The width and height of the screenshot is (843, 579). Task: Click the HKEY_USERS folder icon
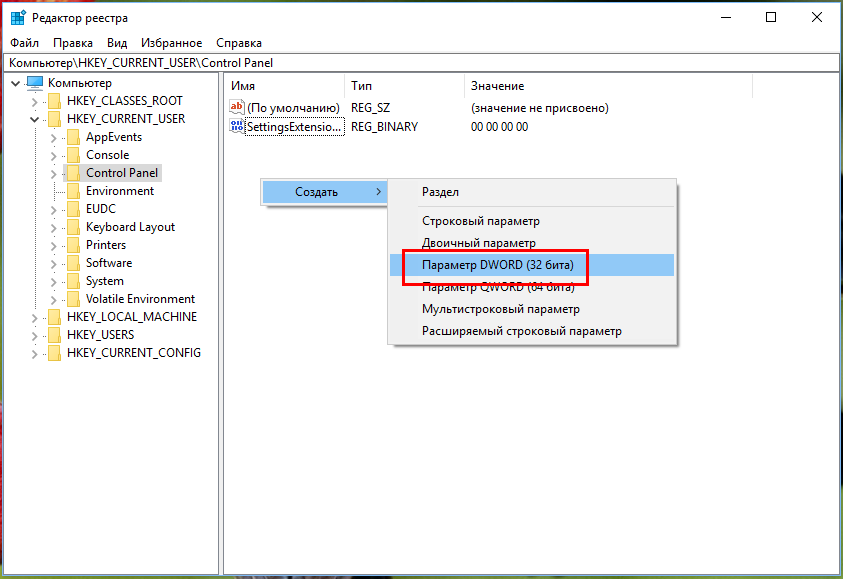point(54,335)
